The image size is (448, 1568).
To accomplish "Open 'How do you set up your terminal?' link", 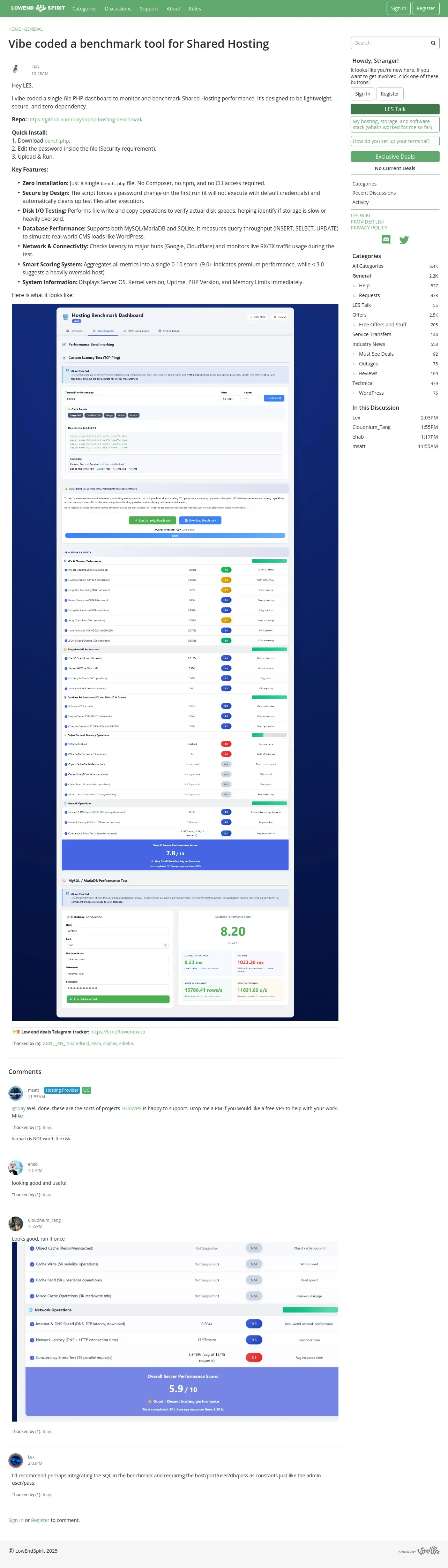I will pyautogui.click(x=395, y=141).
